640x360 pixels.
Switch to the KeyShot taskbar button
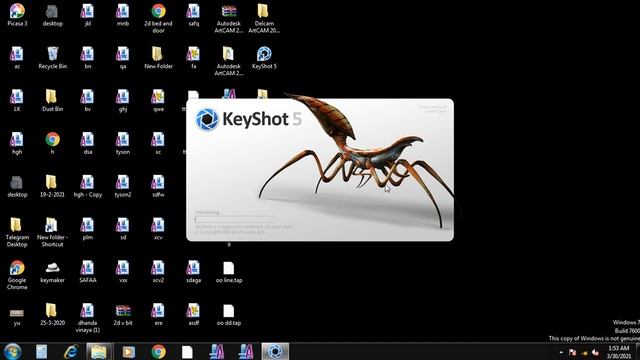275,351
